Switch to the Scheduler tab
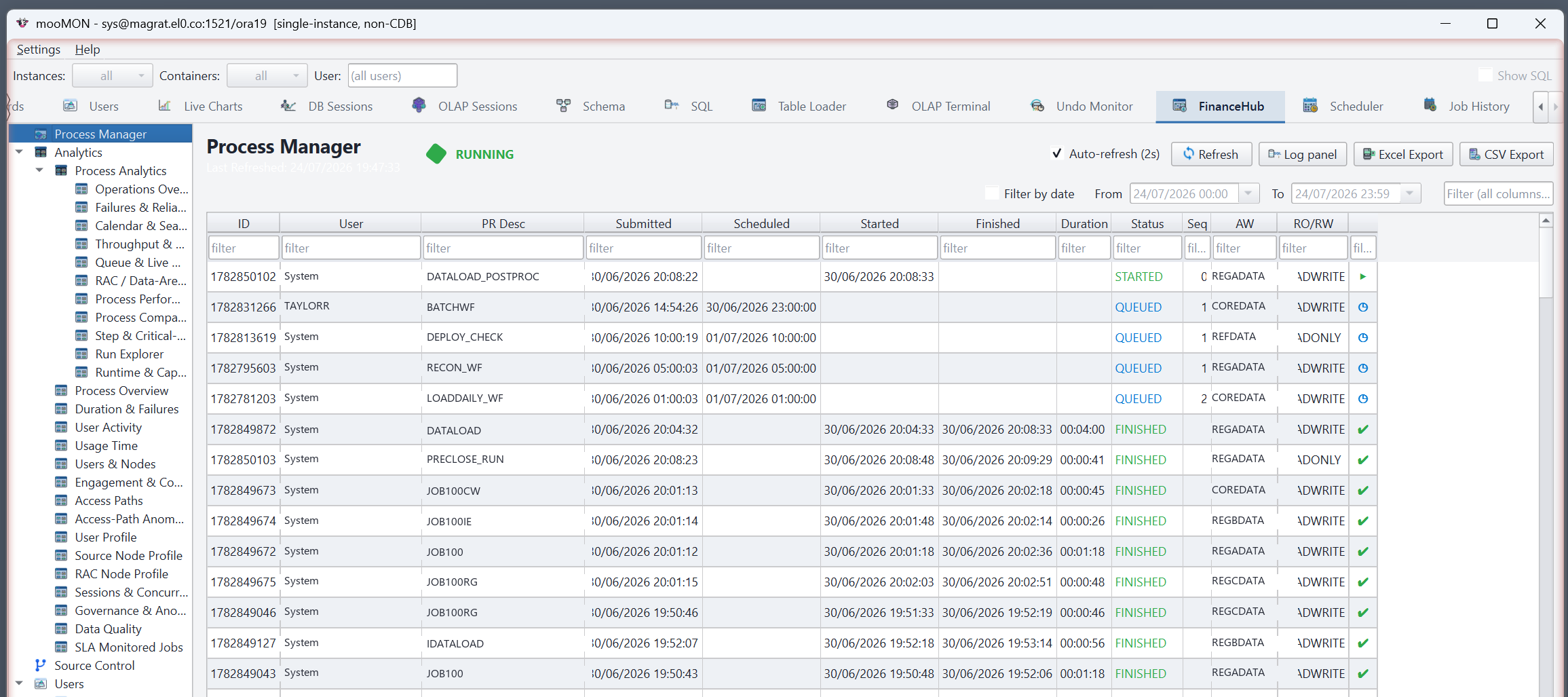This screenshot has width=1568, height=697. point(1343,106)
